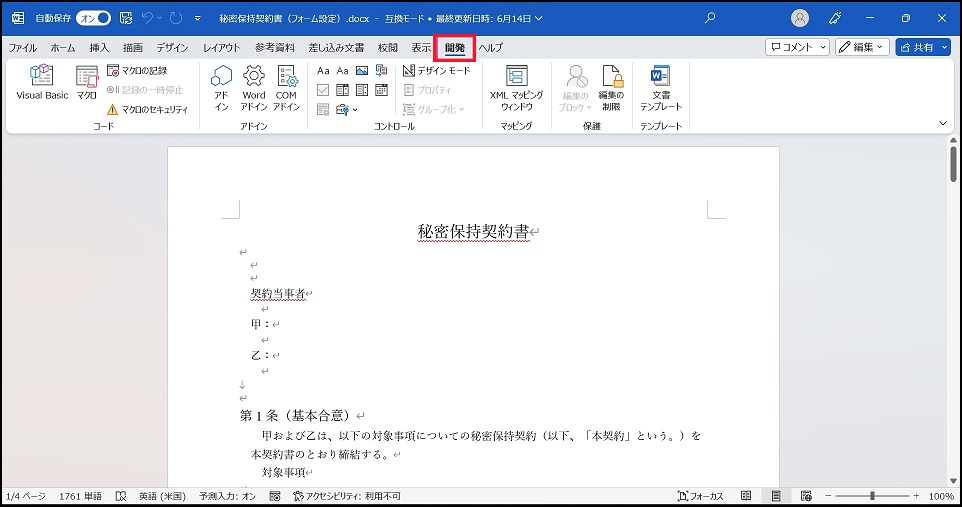Insert check box content control
Viewport: 962px width, 507px height.
(x=323, y=90)
